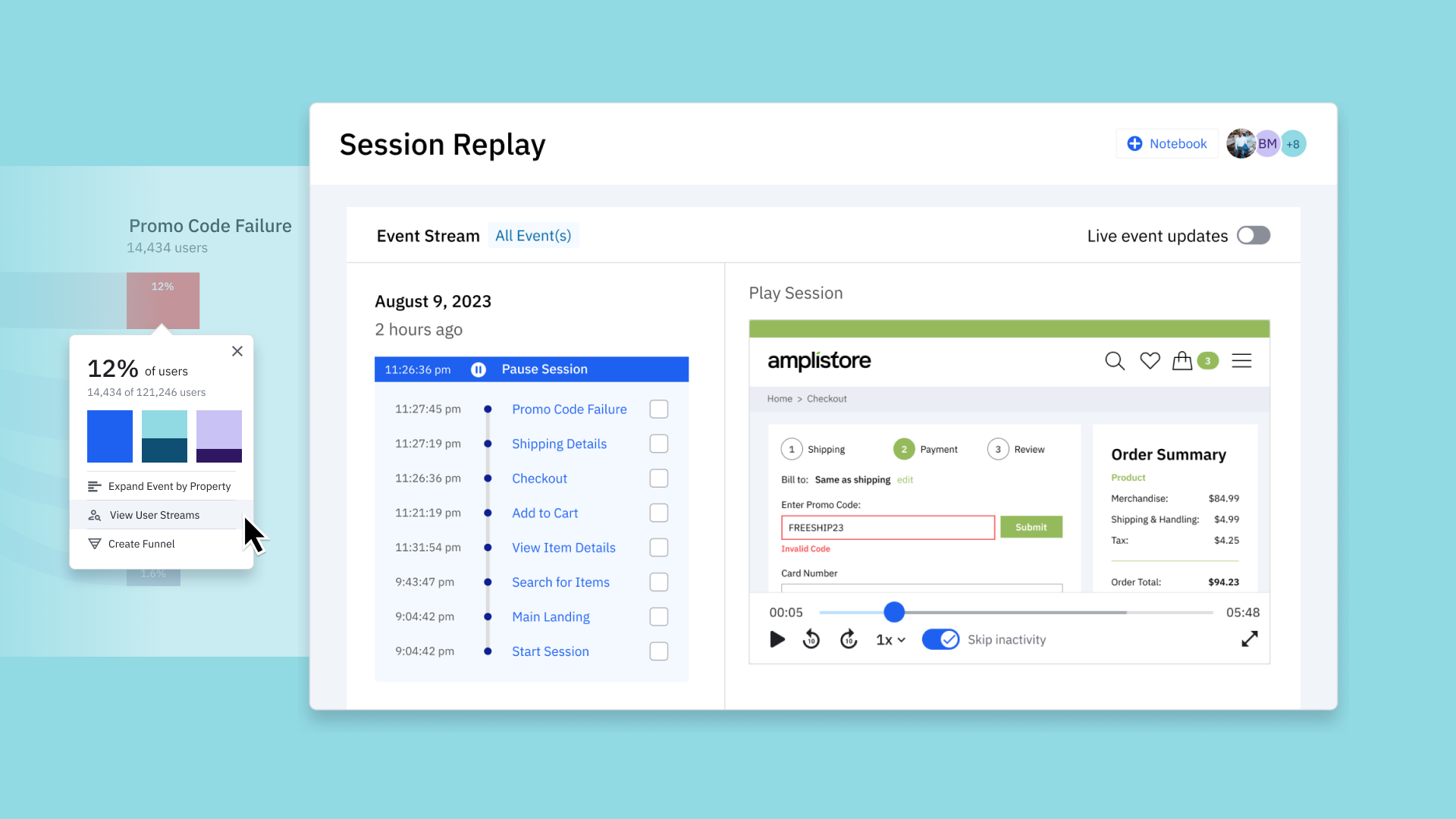1456x819 pixels.
Task: Check the Shipping Details checkbox
Action: click(x=659, y=444)
